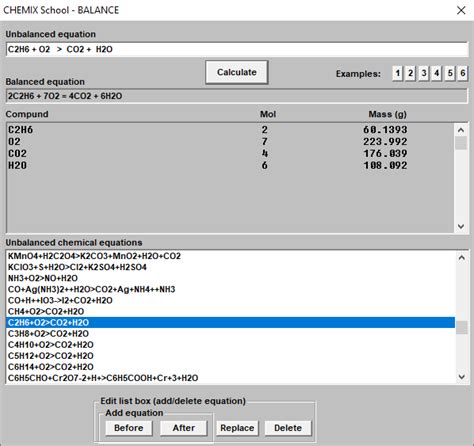This screenshot has height=446, width=474.
Task: Load example 3 equation
Action: 424,73
